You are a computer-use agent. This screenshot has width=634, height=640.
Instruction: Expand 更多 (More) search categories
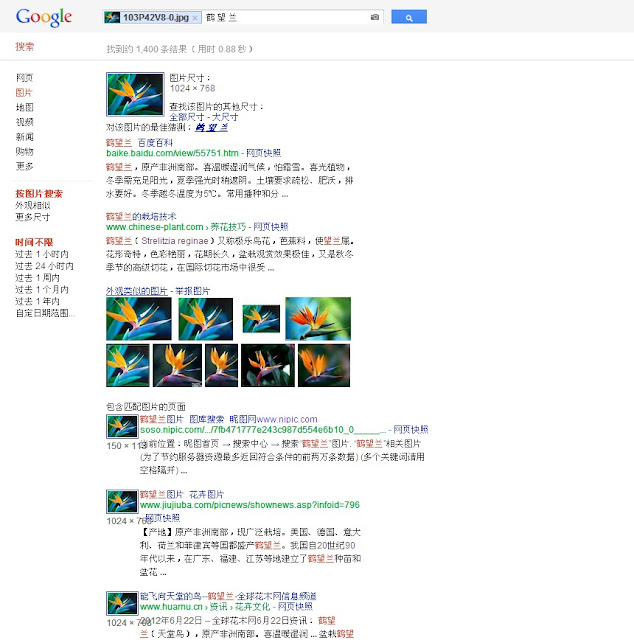coord(24,166)
